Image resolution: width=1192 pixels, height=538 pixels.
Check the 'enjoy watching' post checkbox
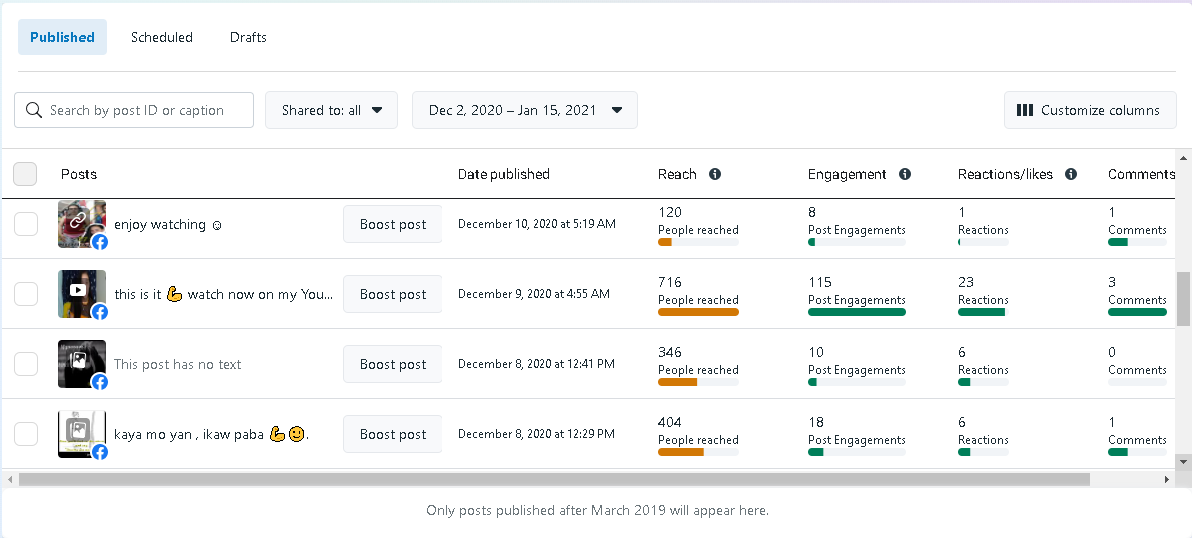[x=26, y=224]
